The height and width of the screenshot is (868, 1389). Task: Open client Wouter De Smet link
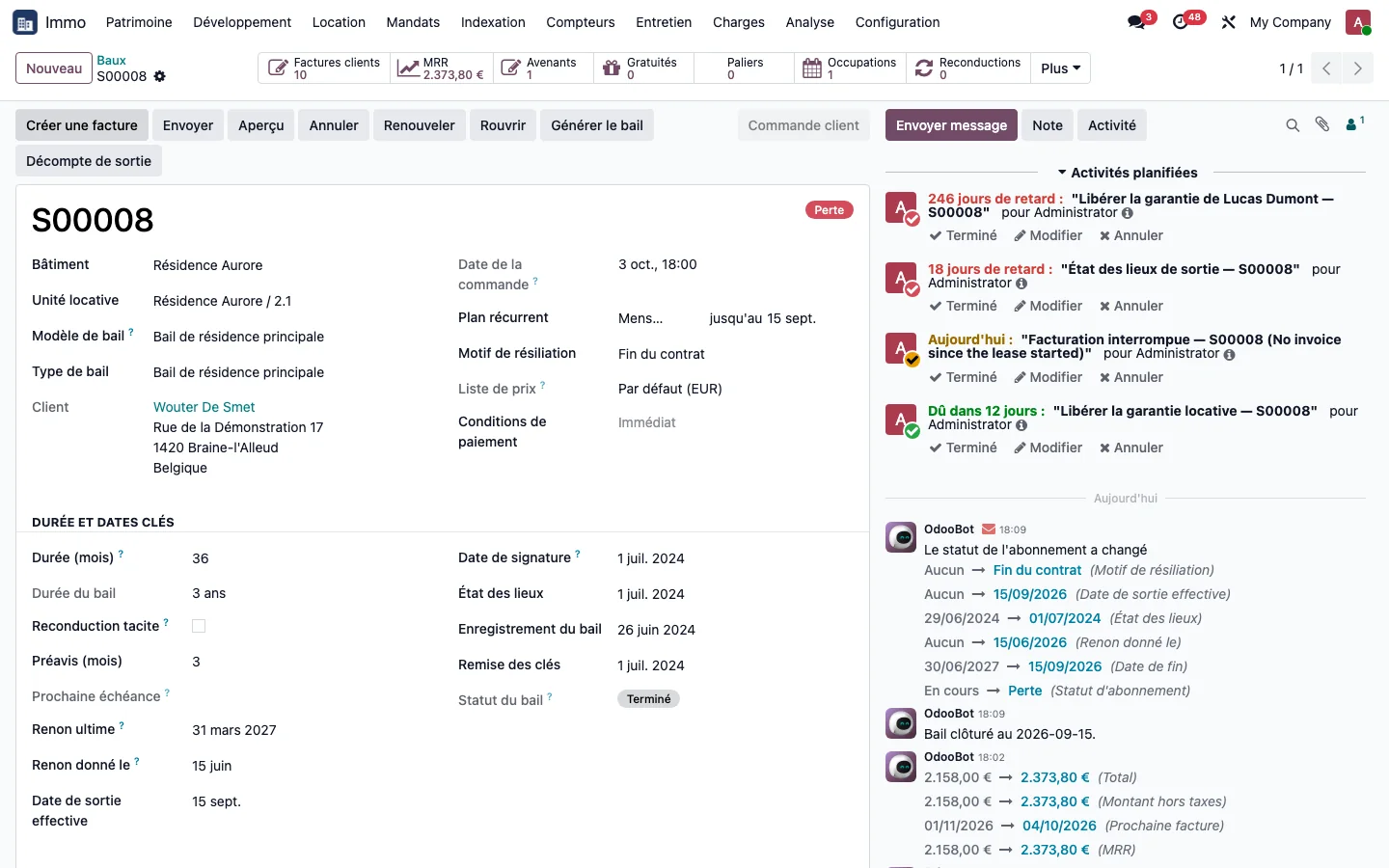tap(204, 407)
